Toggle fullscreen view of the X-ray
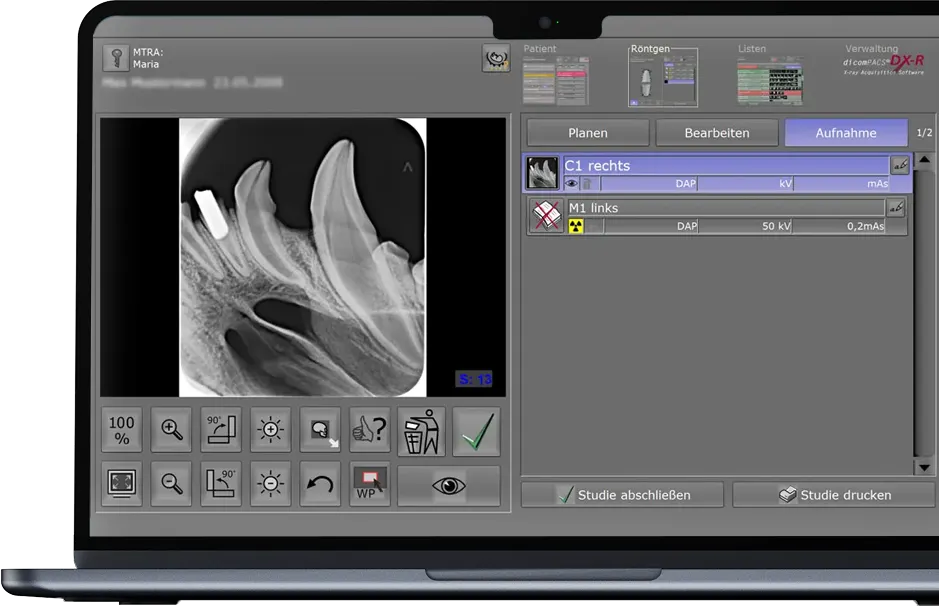Screen dimensions: 939x606 (122, 484)
